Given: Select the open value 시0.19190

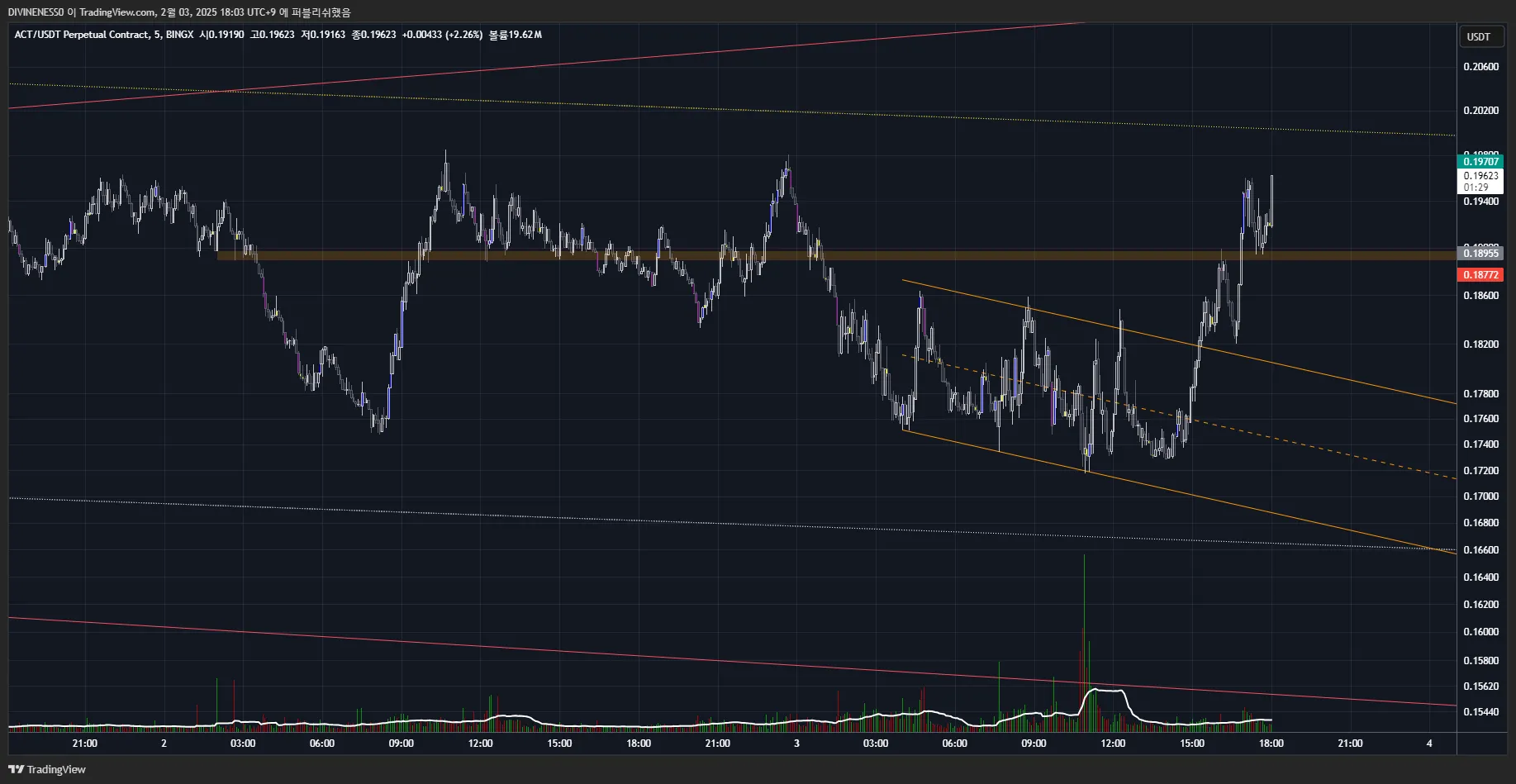Looking at the screenshot, I should pyautogui.click(x=221, y=35).
